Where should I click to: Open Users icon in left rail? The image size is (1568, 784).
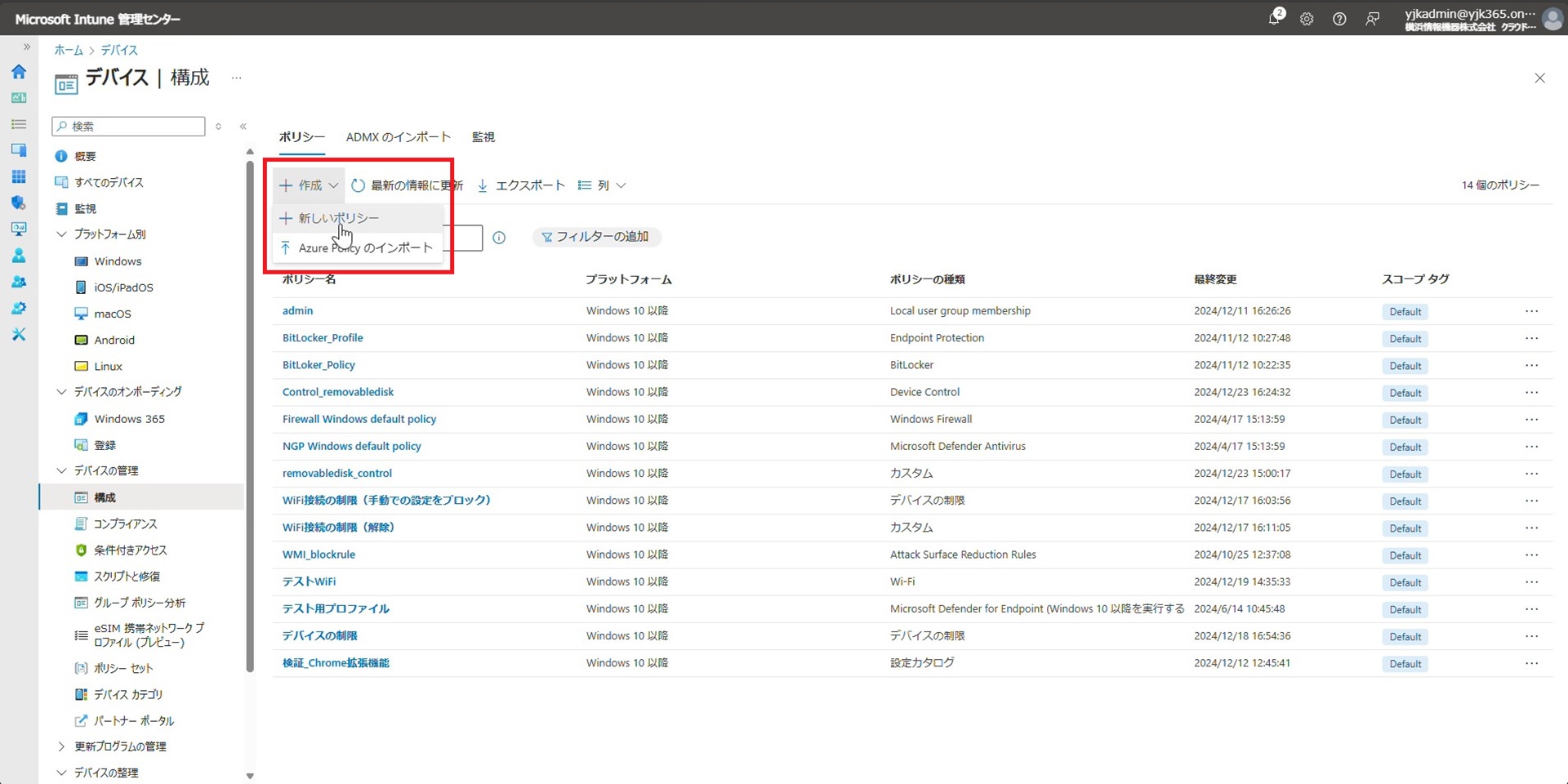tap(19, 256)
